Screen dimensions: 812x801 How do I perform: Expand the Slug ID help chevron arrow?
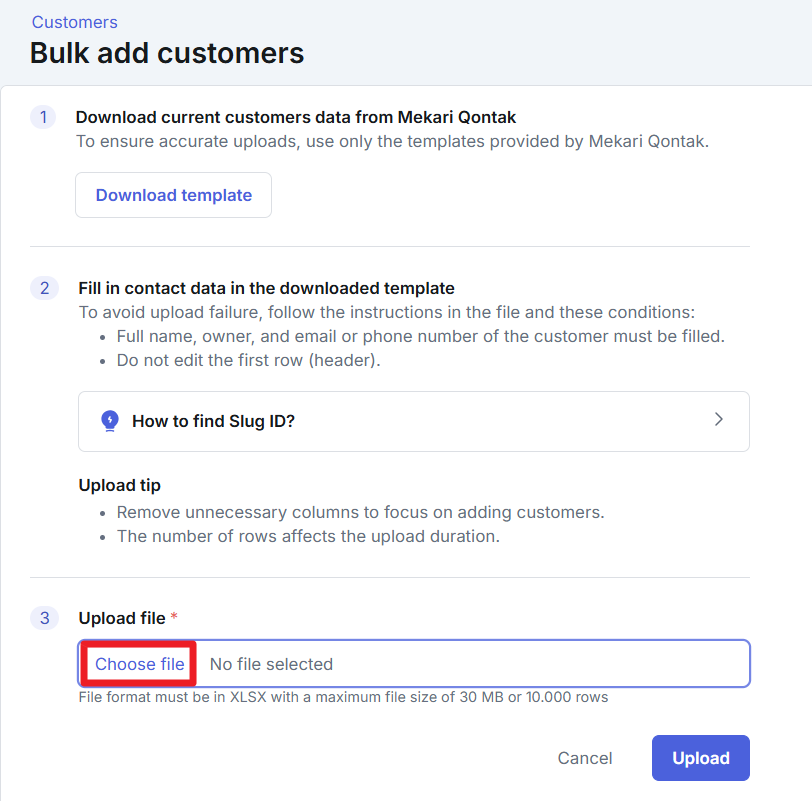718,420
